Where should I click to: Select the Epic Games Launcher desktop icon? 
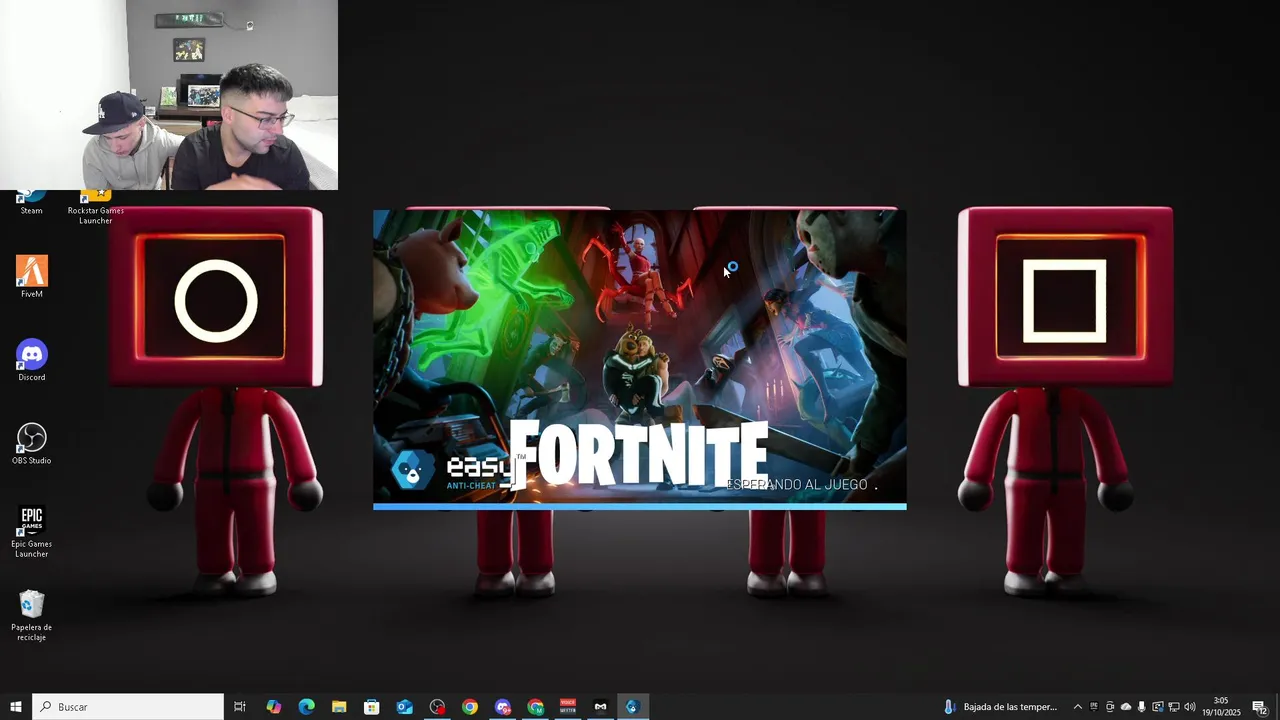tap(31, 532)
